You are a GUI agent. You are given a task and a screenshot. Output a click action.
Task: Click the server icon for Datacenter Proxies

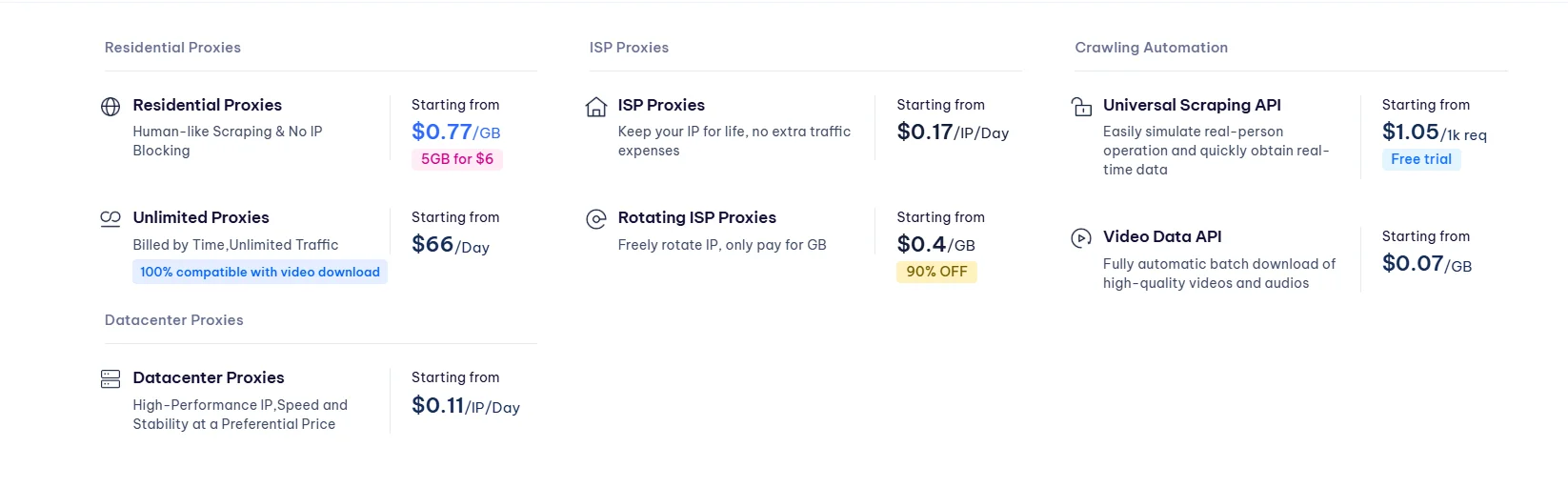pos(111,379)
